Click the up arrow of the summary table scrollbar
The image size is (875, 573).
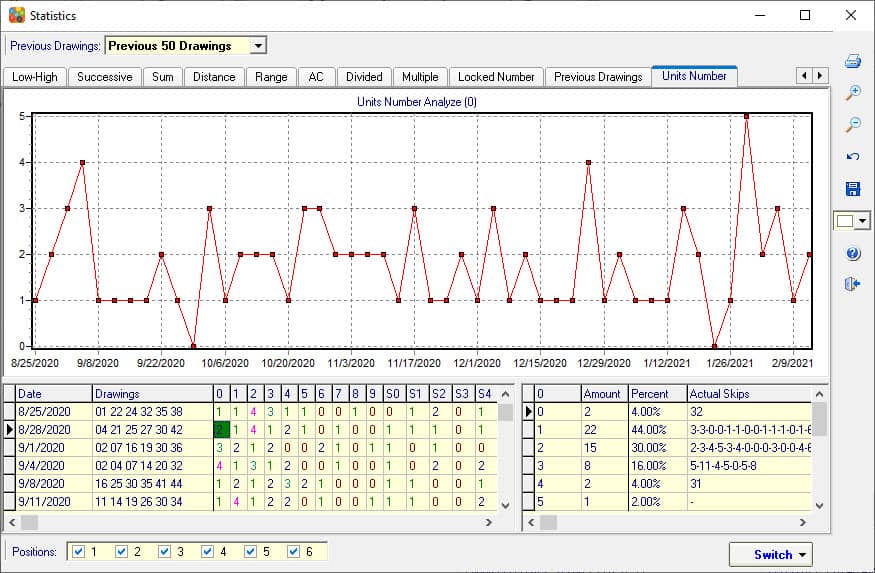[x=819, y=394]
